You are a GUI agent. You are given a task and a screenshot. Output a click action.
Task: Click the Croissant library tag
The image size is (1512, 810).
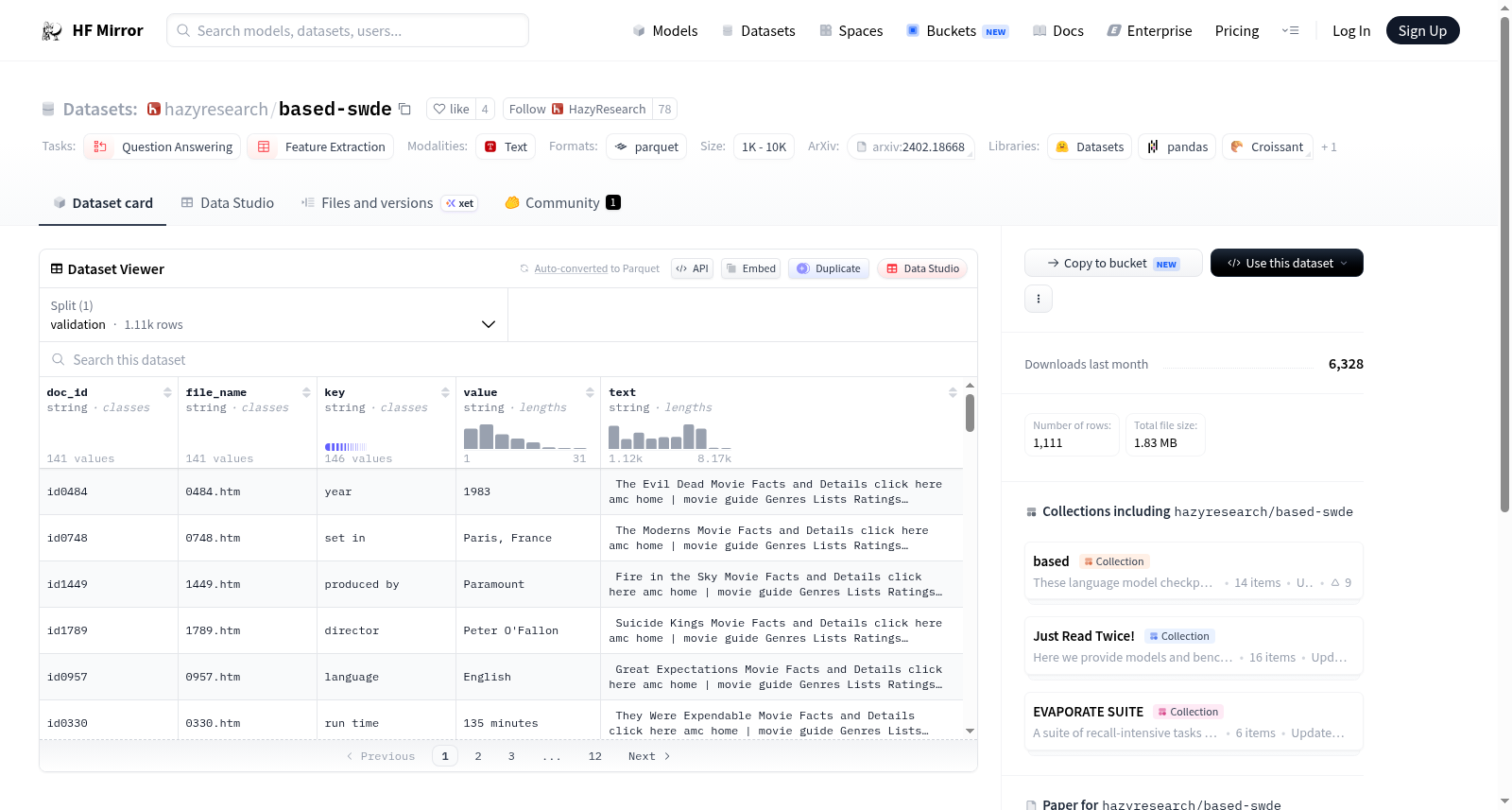1266,146
